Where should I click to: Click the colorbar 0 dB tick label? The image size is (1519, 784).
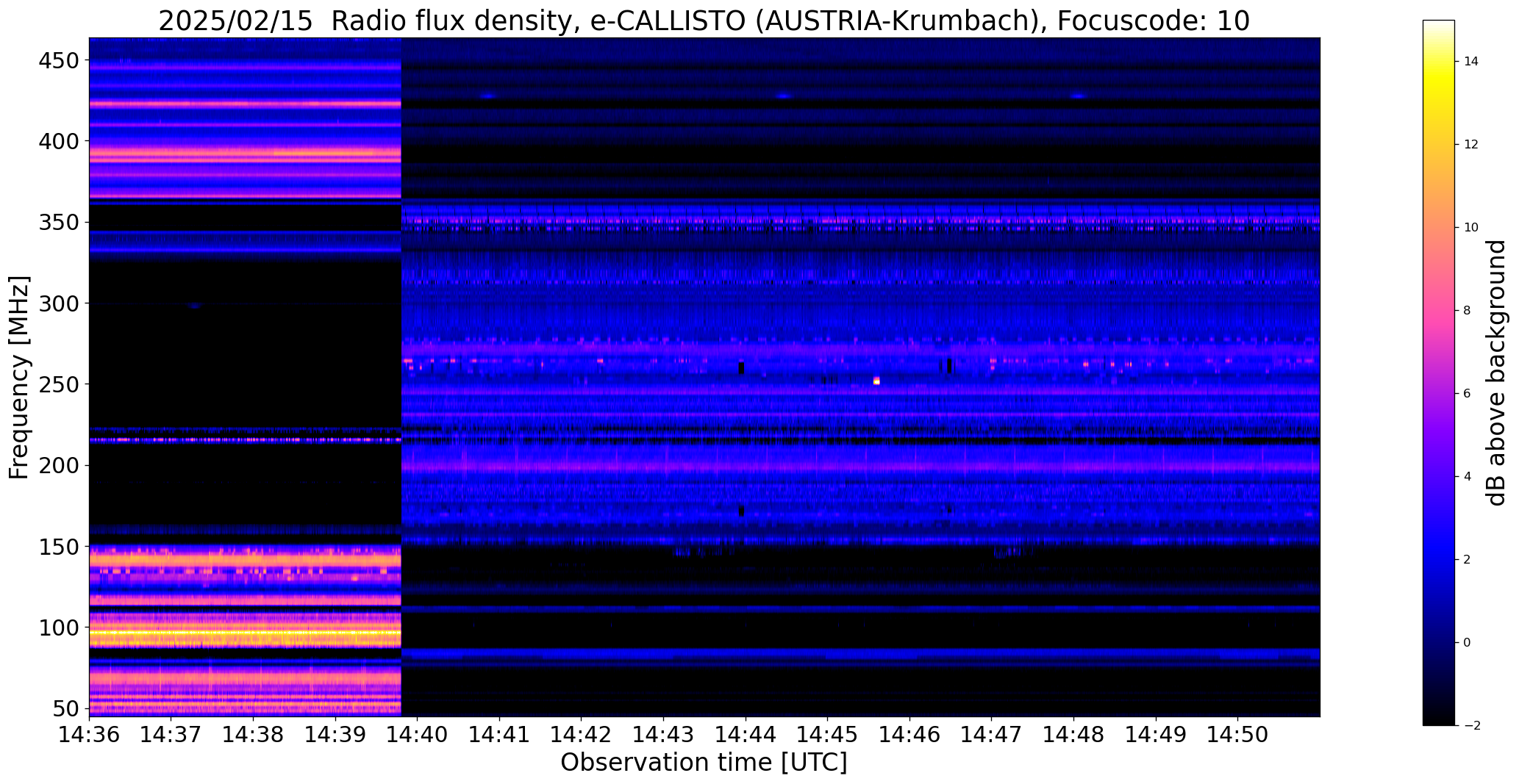(1468, 643)
